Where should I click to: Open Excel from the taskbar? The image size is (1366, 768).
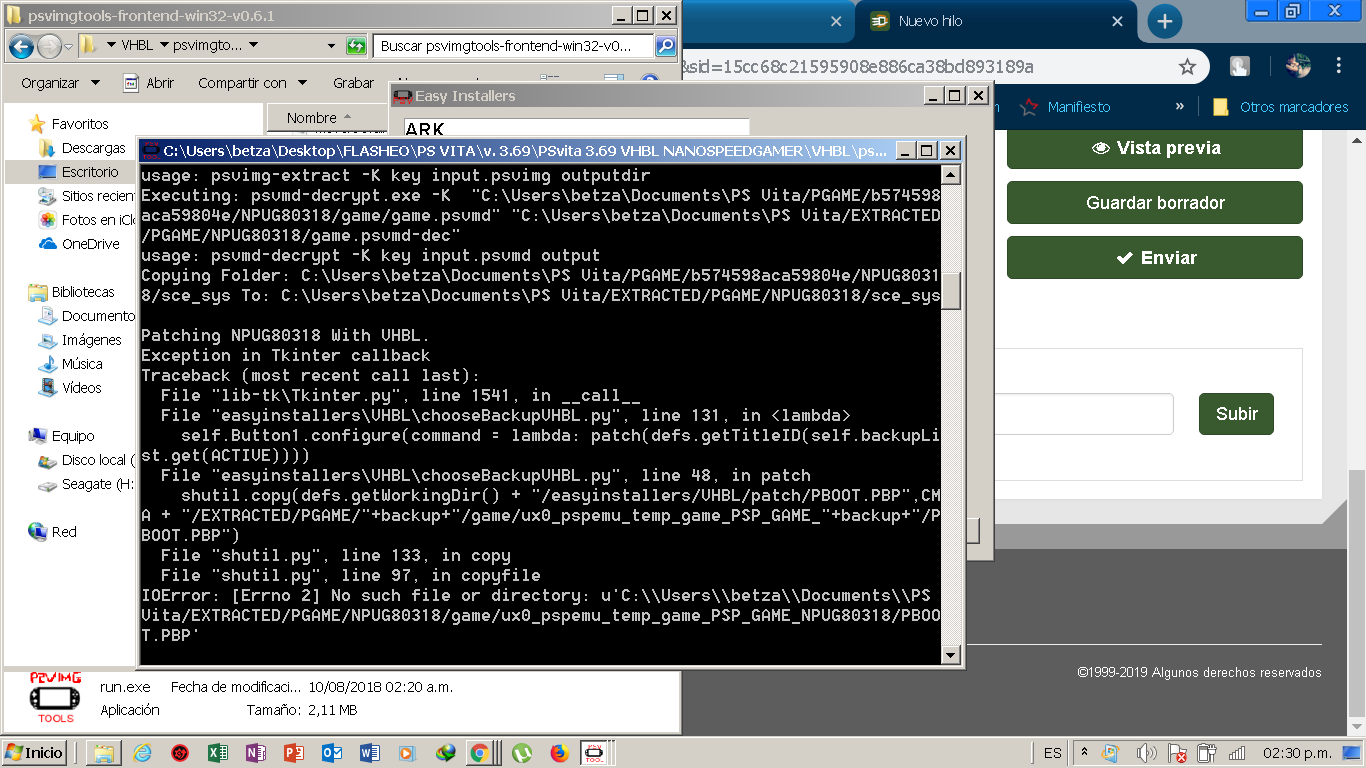217,753
